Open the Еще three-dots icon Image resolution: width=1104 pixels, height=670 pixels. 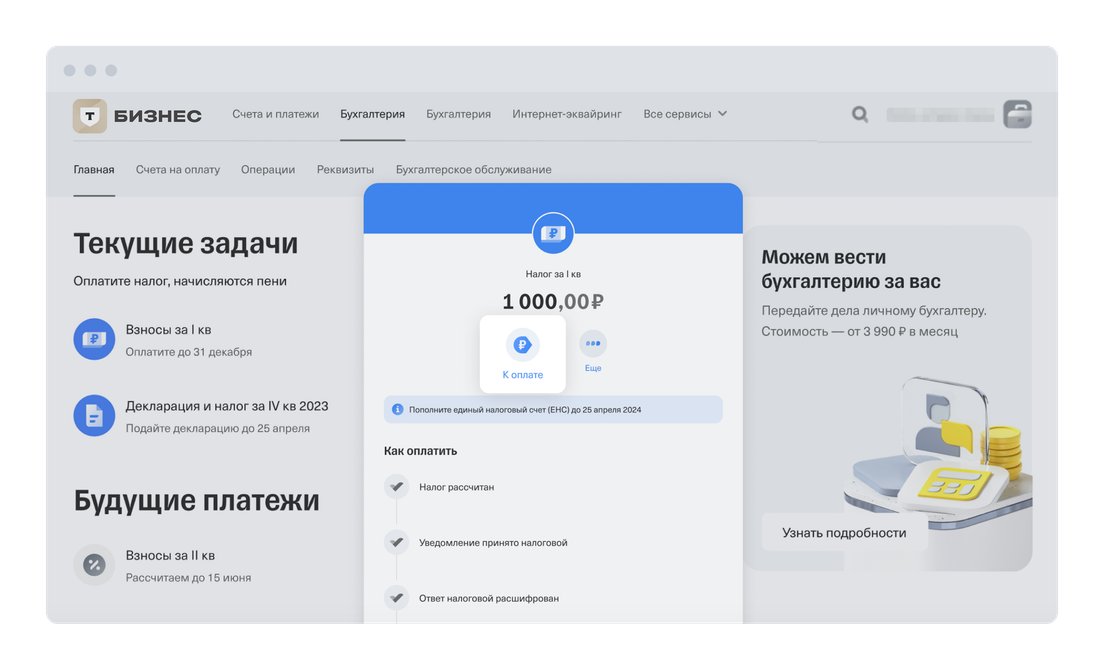pos(593,343)
